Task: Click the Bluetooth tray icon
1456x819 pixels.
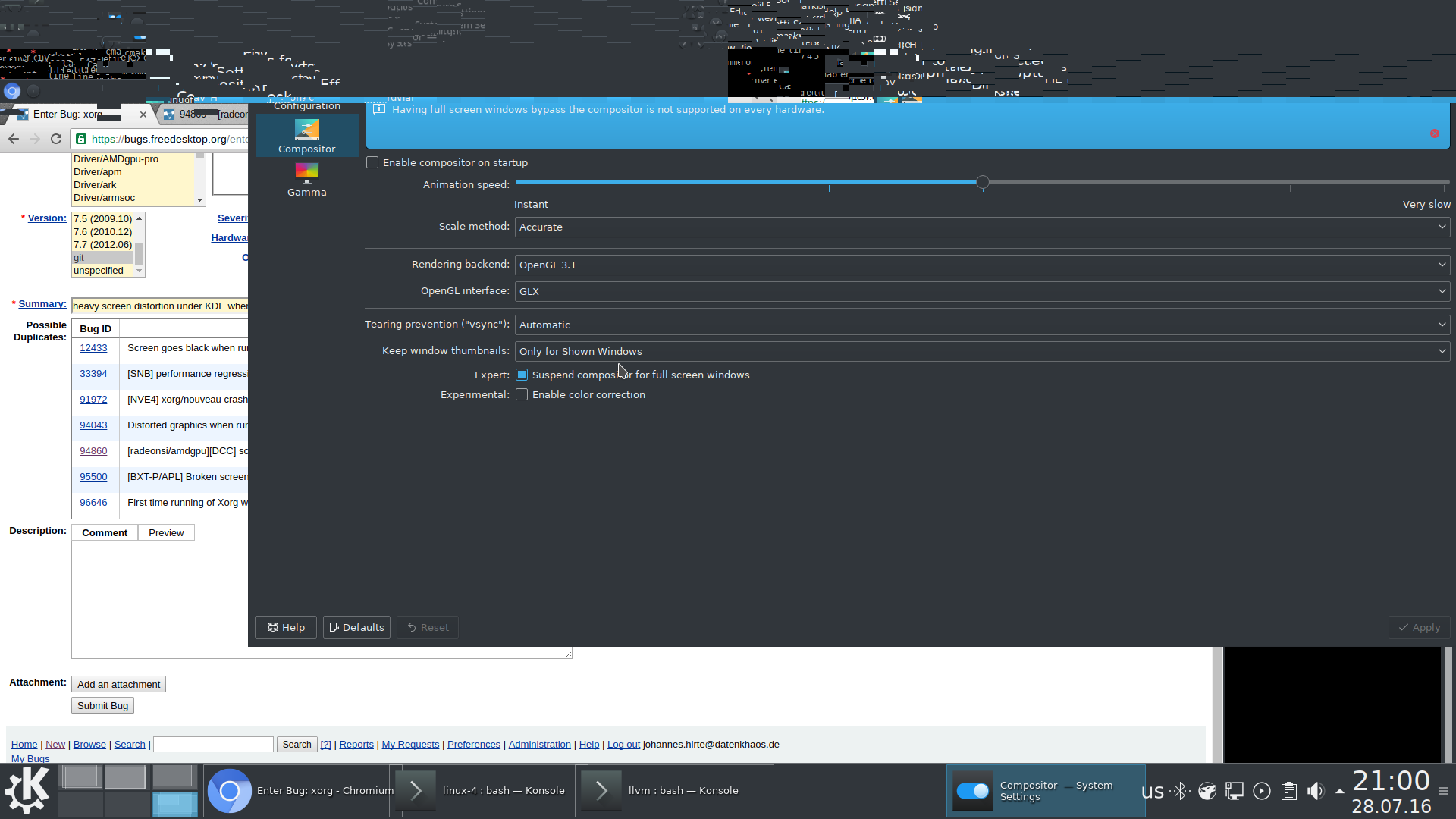Action: pyautogui.click(x=1180, y=791)
